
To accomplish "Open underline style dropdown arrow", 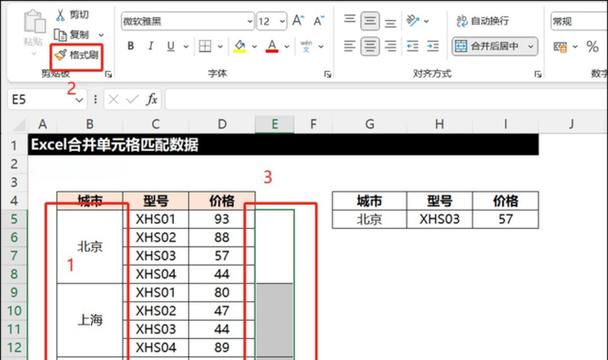I will pos(186,47).
